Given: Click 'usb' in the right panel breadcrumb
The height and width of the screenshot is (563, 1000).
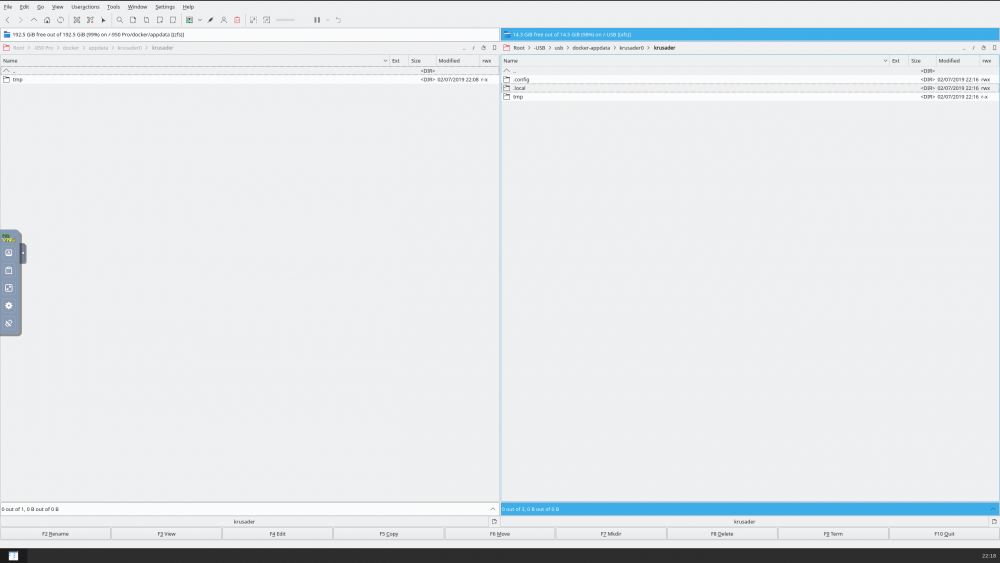Looking at the screenshot, I should point(559,48).
